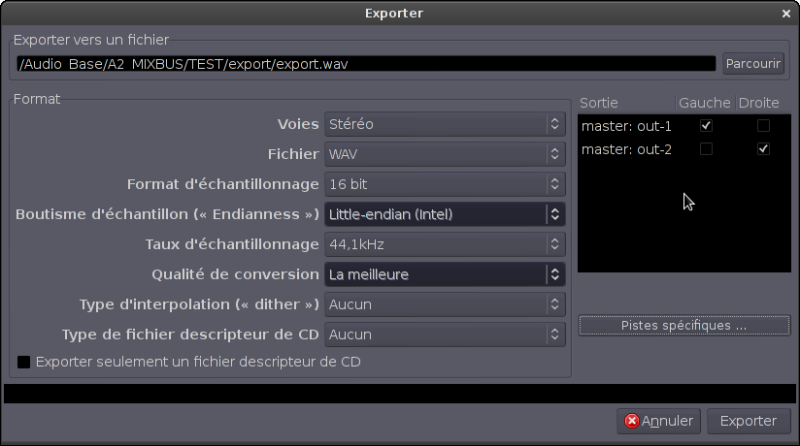Enable Gauche for master: out-2
This screenshot has width=800, height=446.
click(706, 149)
